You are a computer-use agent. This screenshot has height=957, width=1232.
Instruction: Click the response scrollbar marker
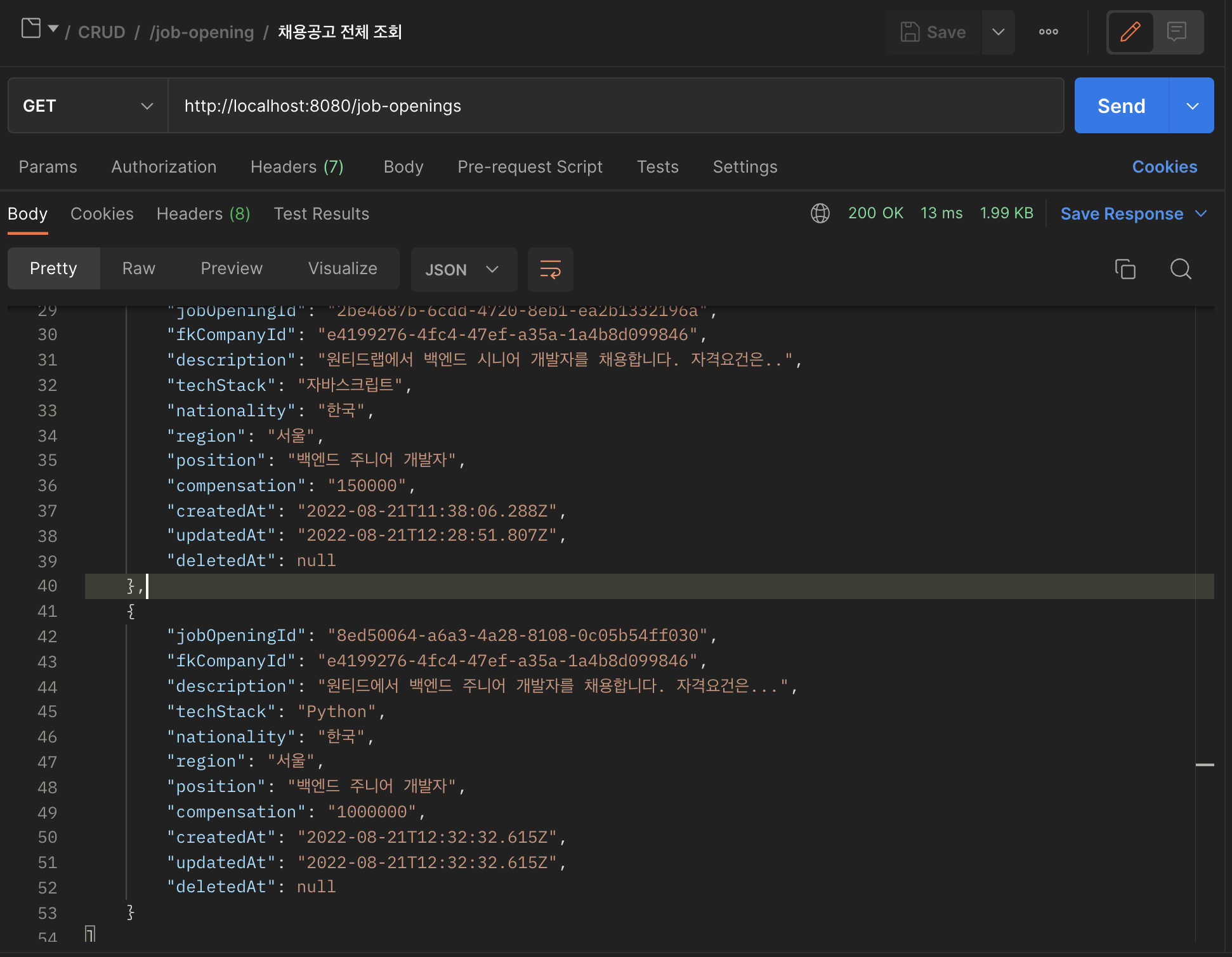click(x=1205, y=765)
